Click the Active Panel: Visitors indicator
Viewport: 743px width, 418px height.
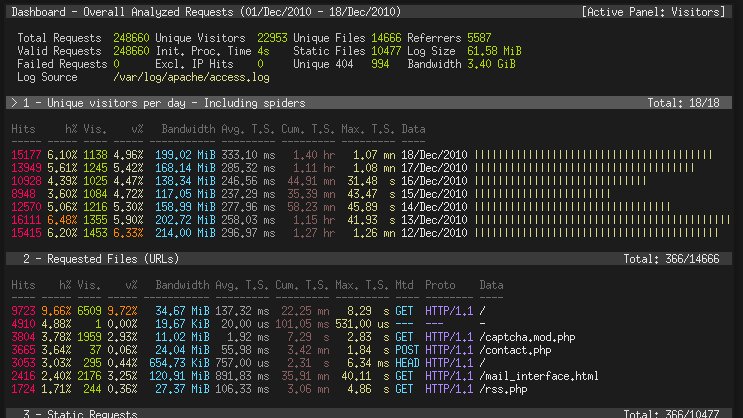pyautogui.click(x=653, y=12)
